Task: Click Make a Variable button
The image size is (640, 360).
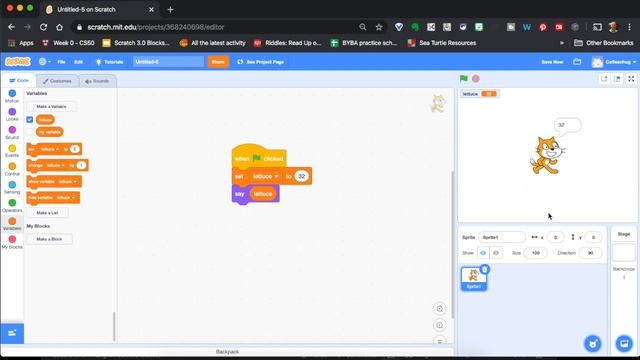Action: tap(51, 107)
